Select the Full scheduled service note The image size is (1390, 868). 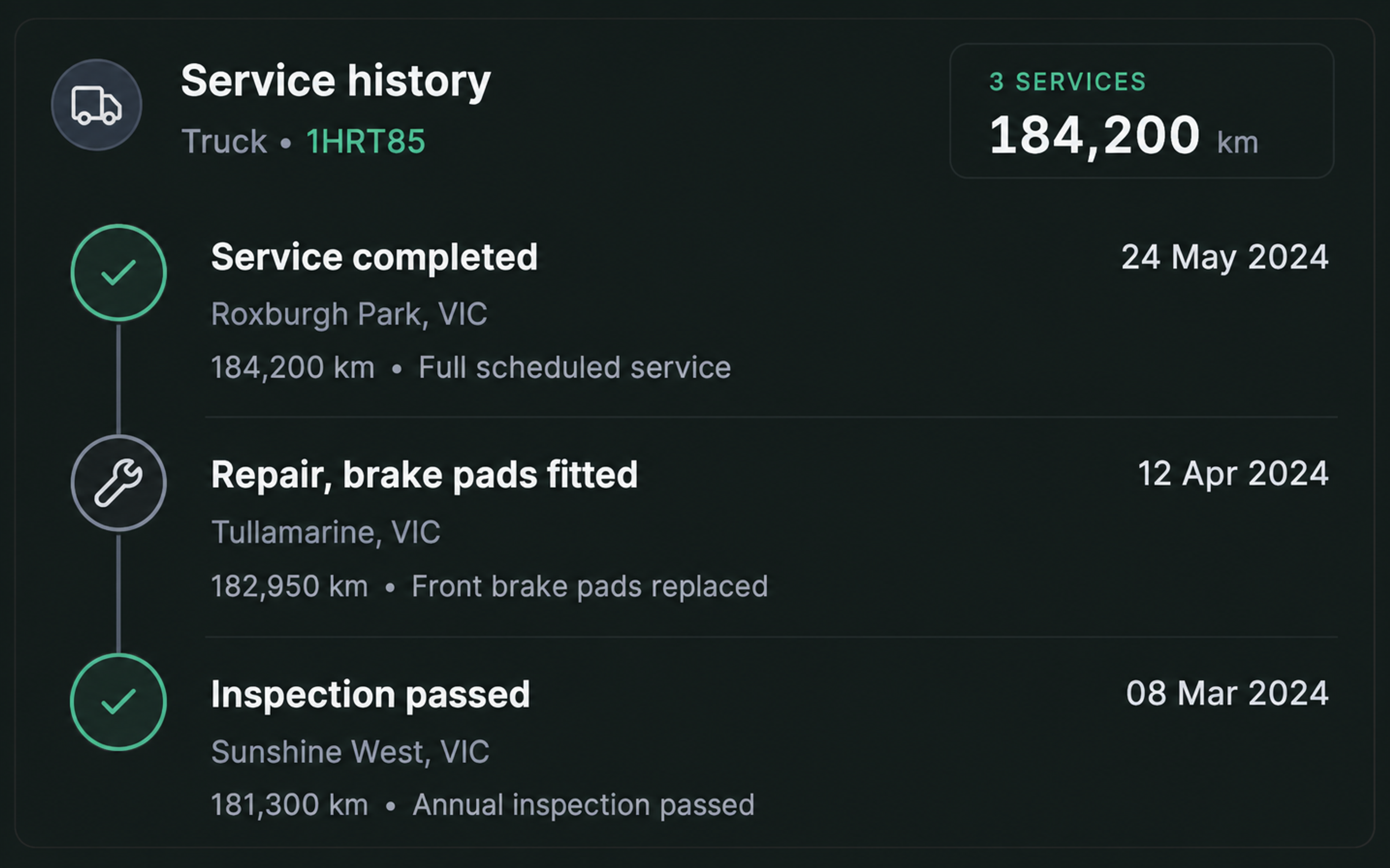tap(575, 367)
